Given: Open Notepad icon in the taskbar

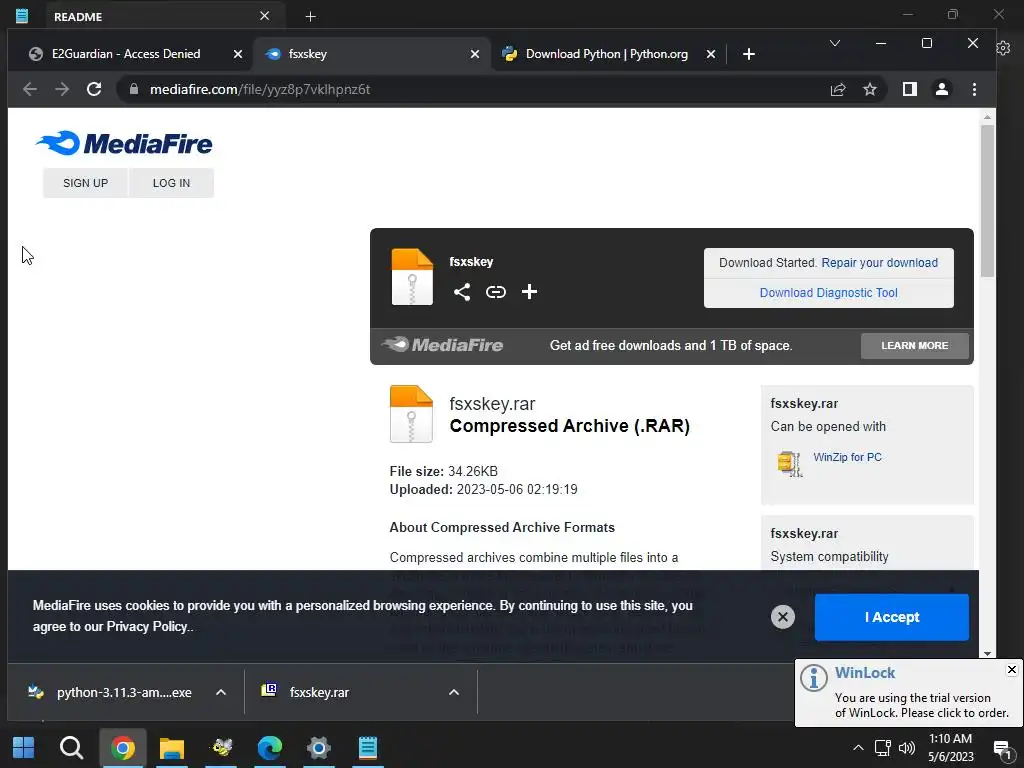Looking at the screenshot, I should tap(368, 747).
